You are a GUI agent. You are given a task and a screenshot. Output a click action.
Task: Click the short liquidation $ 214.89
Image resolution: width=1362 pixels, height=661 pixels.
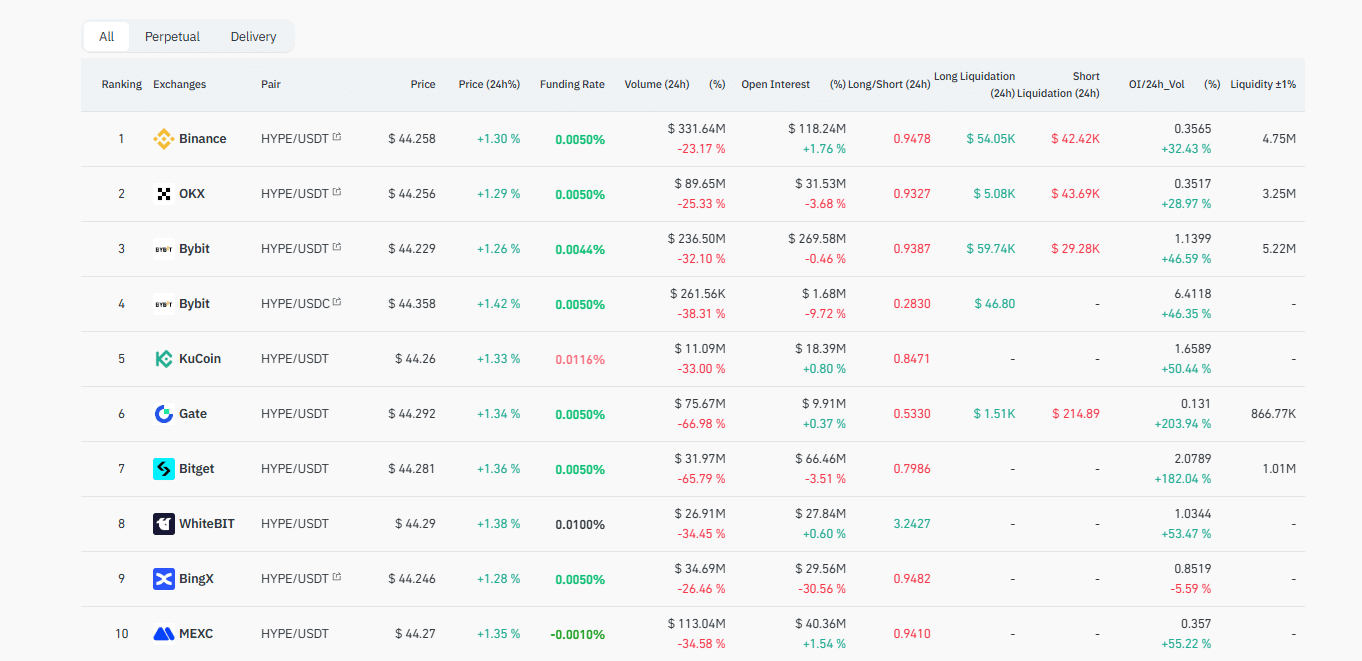[1076, 414]
